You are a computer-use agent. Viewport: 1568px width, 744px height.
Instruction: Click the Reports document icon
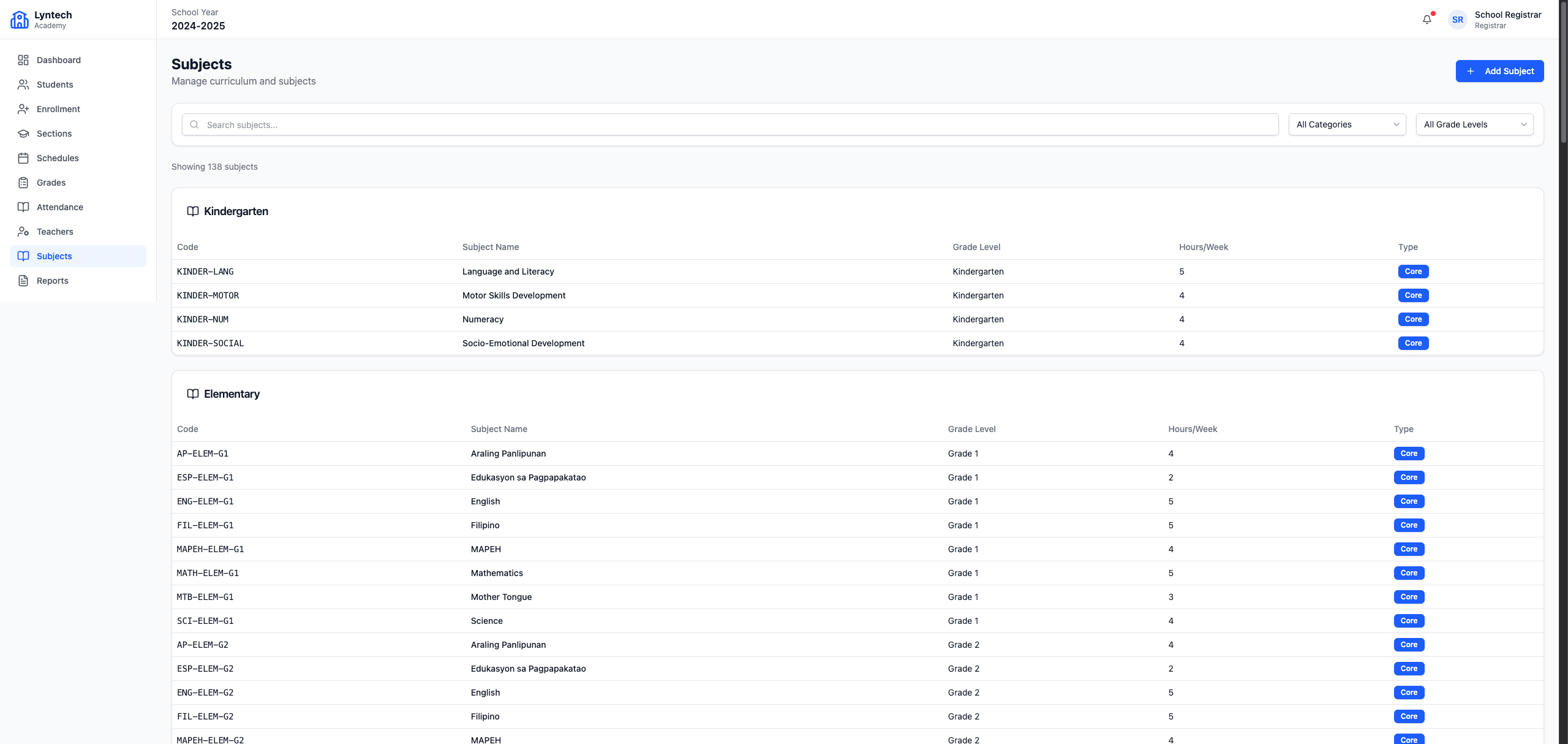pos(23,281)
